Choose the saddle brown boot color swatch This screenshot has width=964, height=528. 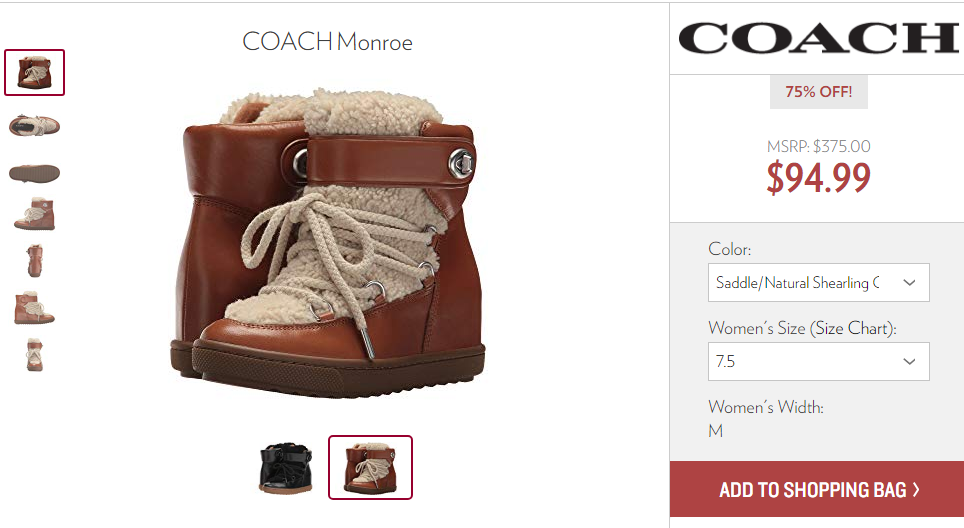click(370, 467)
